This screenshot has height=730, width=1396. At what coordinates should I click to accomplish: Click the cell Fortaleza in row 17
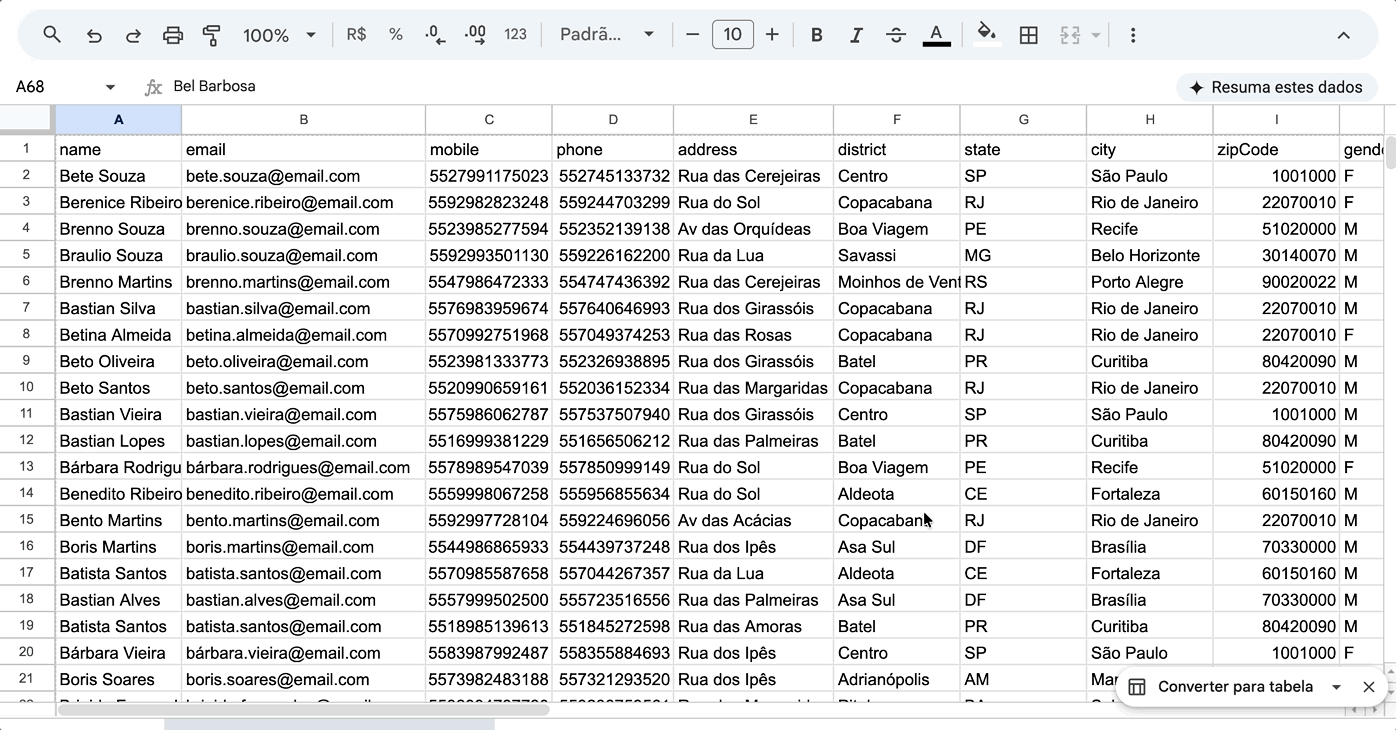(x=1150, y=573)
